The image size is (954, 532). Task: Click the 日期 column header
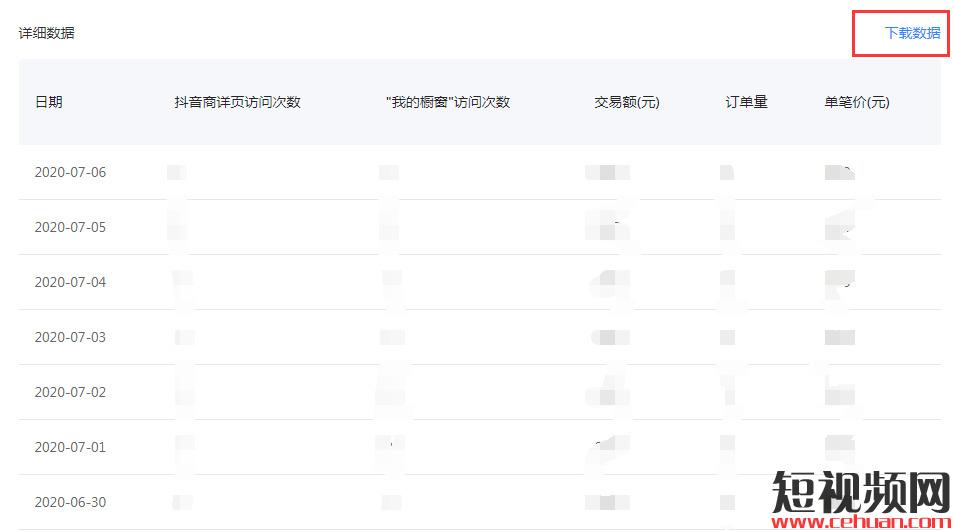[x=49, y=102]
